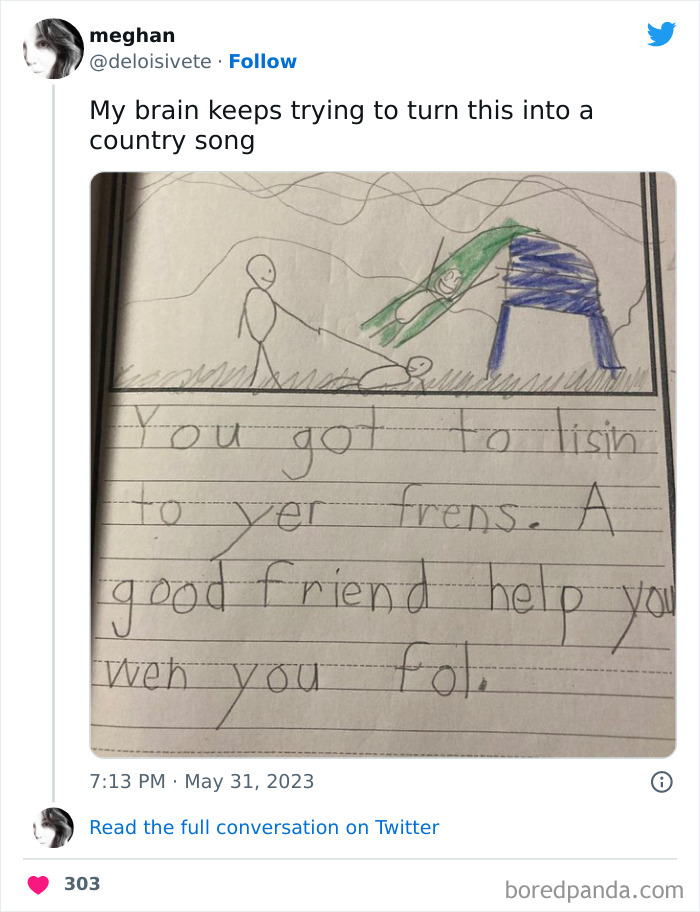Click the Twitter bird icon
Image resolution: width=700 pixels, height=912 pixels.
pos(660,33)
